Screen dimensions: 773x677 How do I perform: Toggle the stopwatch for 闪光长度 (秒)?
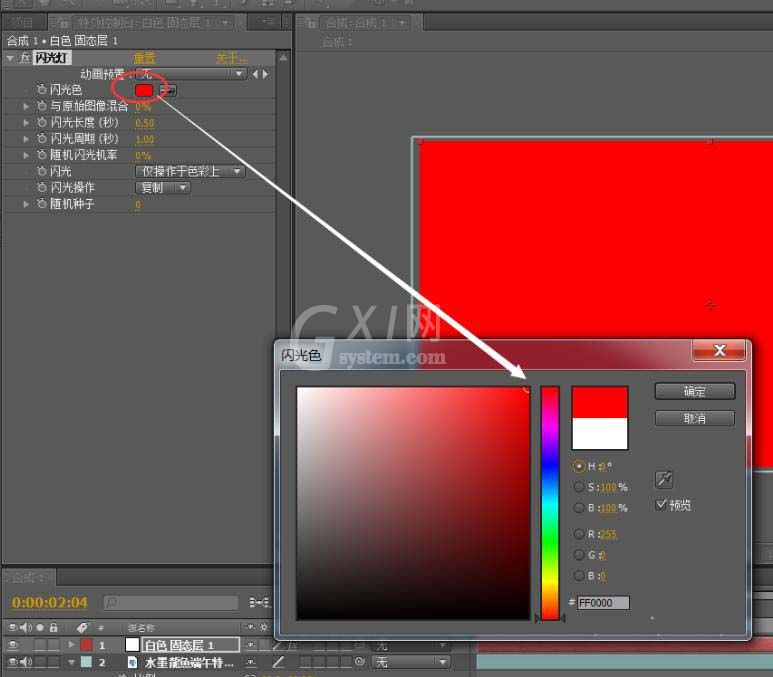(x=41, y=122)
